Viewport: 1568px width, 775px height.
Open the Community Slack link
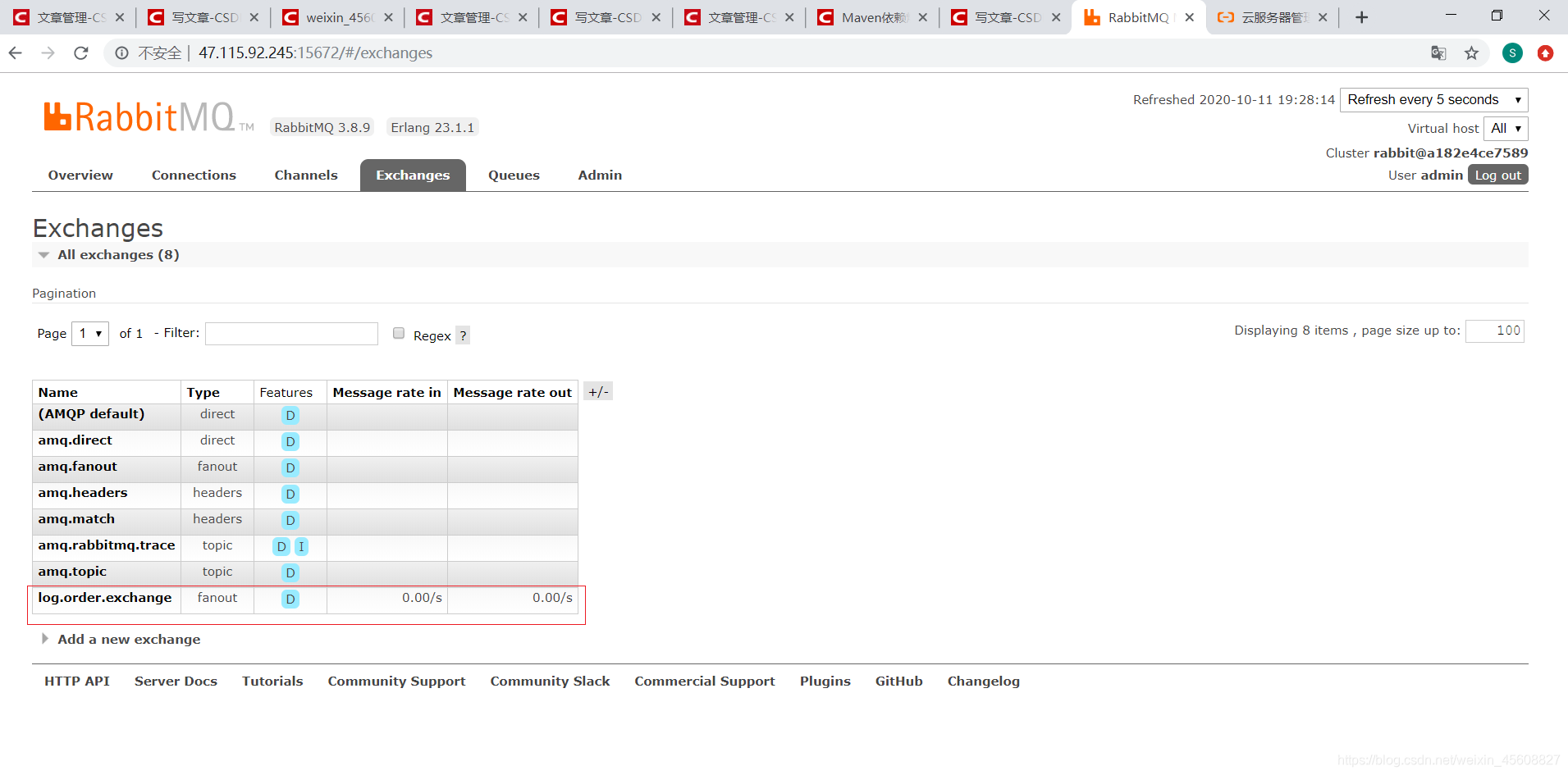pyautogui.click(x=550, y=682)
